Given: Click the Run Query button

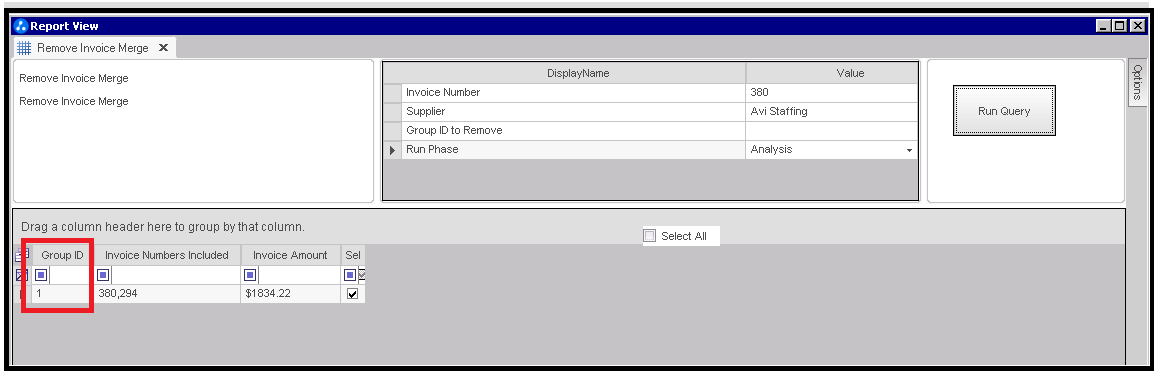Looking at the screenshot, I should pyautogui.click(x=1004, y=111).
